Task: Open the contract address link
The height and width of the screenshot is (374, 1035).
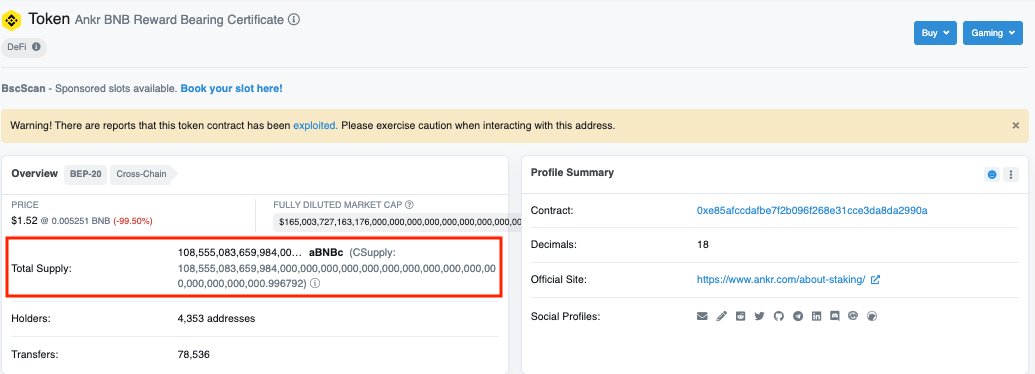Action: 812,210
